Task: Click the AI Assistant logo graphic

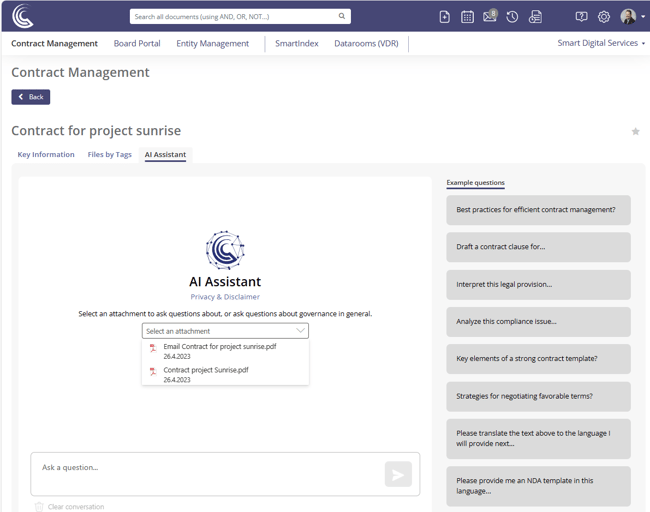Action: pyautogui.click(x=225, y=250)
